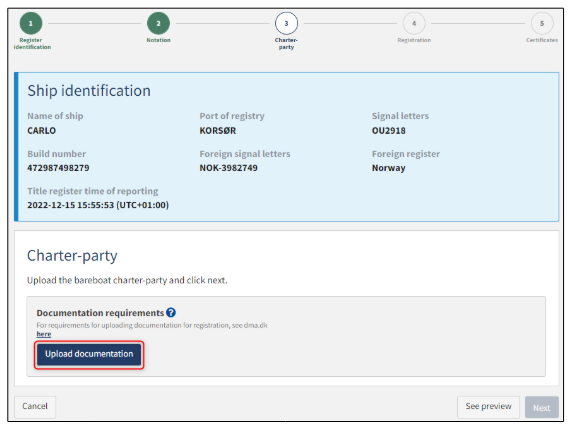Click the Charter-party step label
This screenshot has height=429, width=569.
[x=286, y=44]
